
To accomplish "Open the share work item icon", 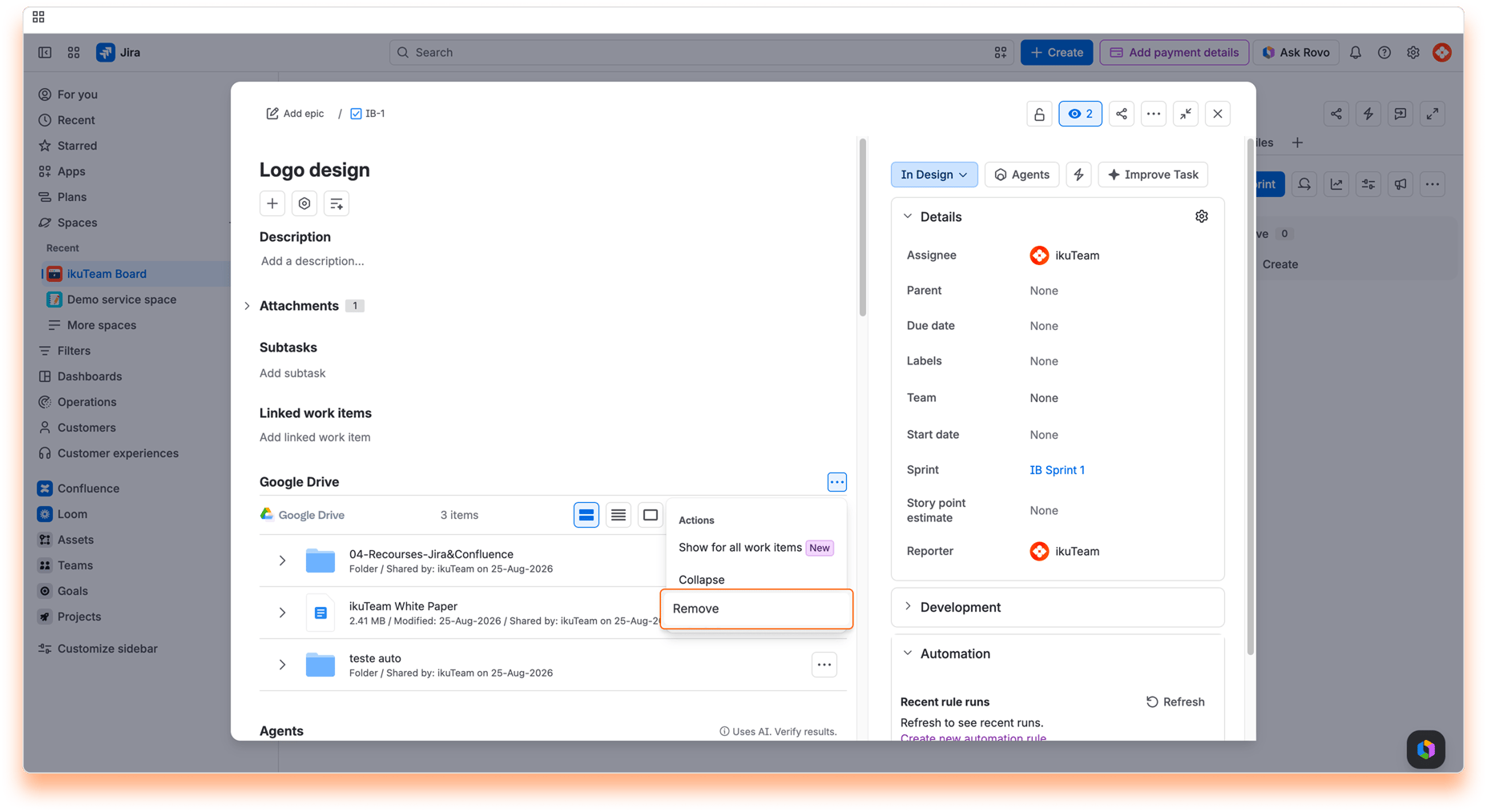I will point(1122,114).
